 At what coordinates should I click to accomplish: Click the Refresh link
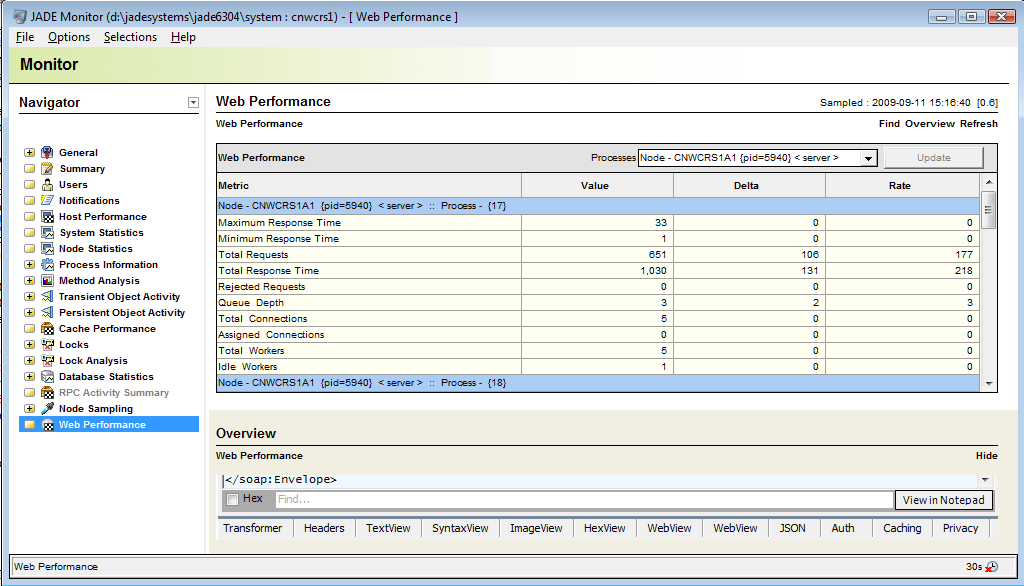click(978, 123)
